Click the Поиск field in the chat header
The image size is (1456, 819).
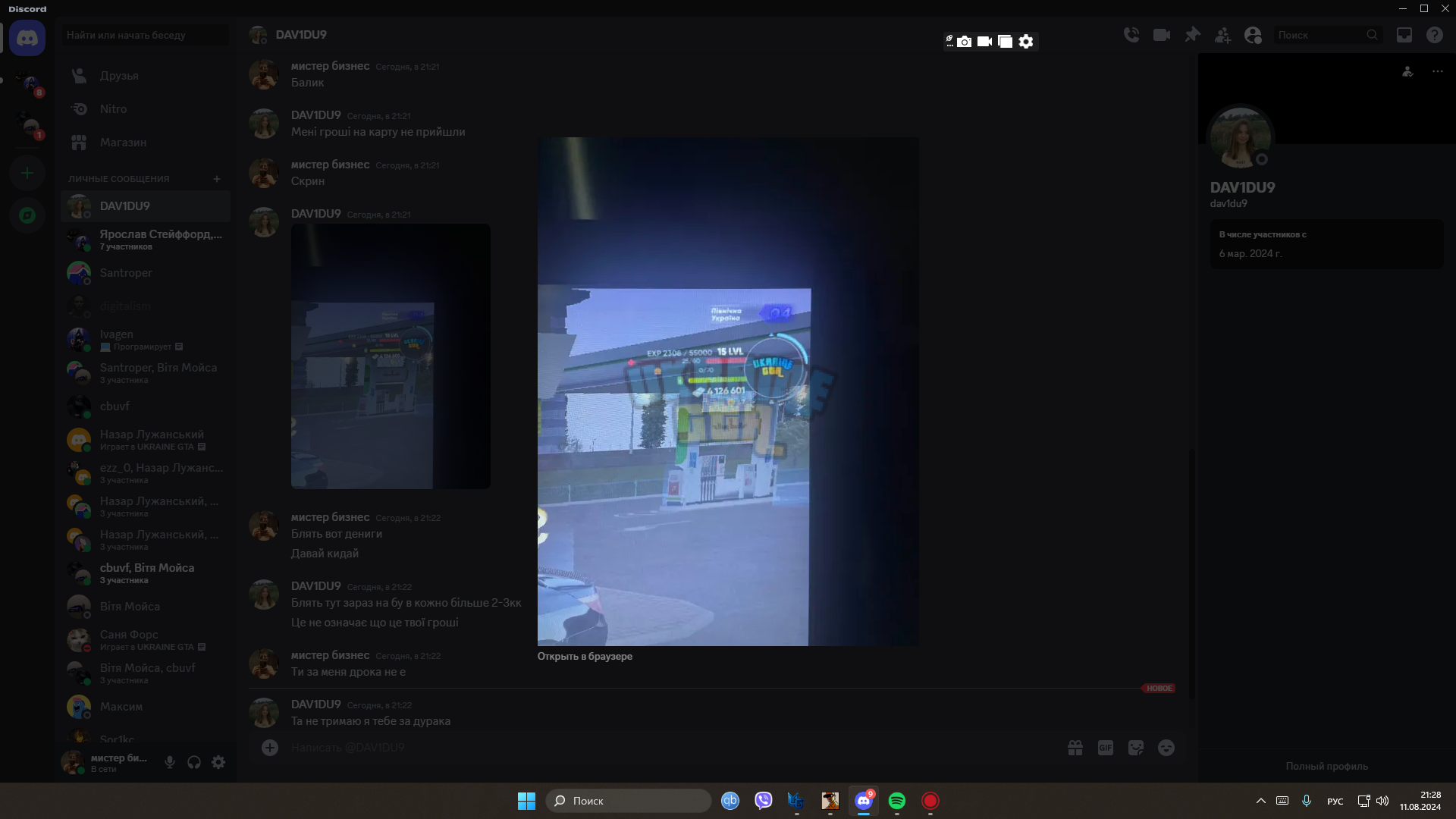1327,35
